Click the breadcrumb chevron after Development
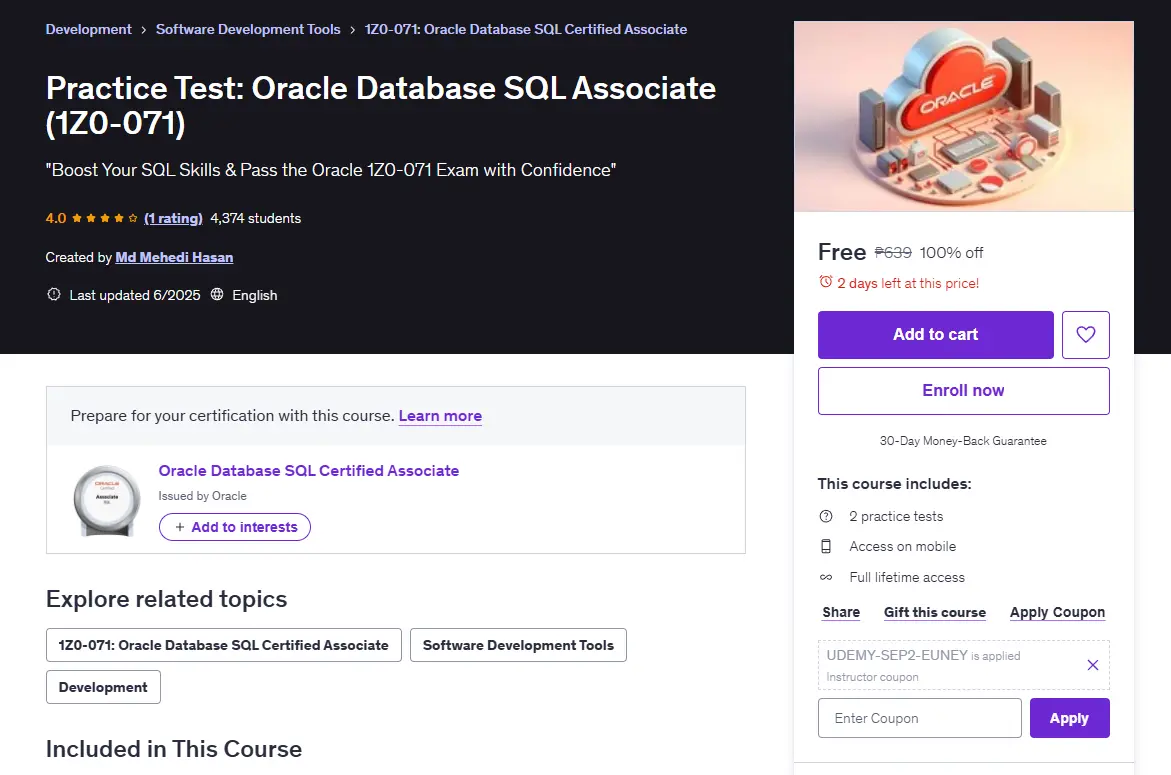The height and width of the screenshot is (775, 1171). [143, 30]
